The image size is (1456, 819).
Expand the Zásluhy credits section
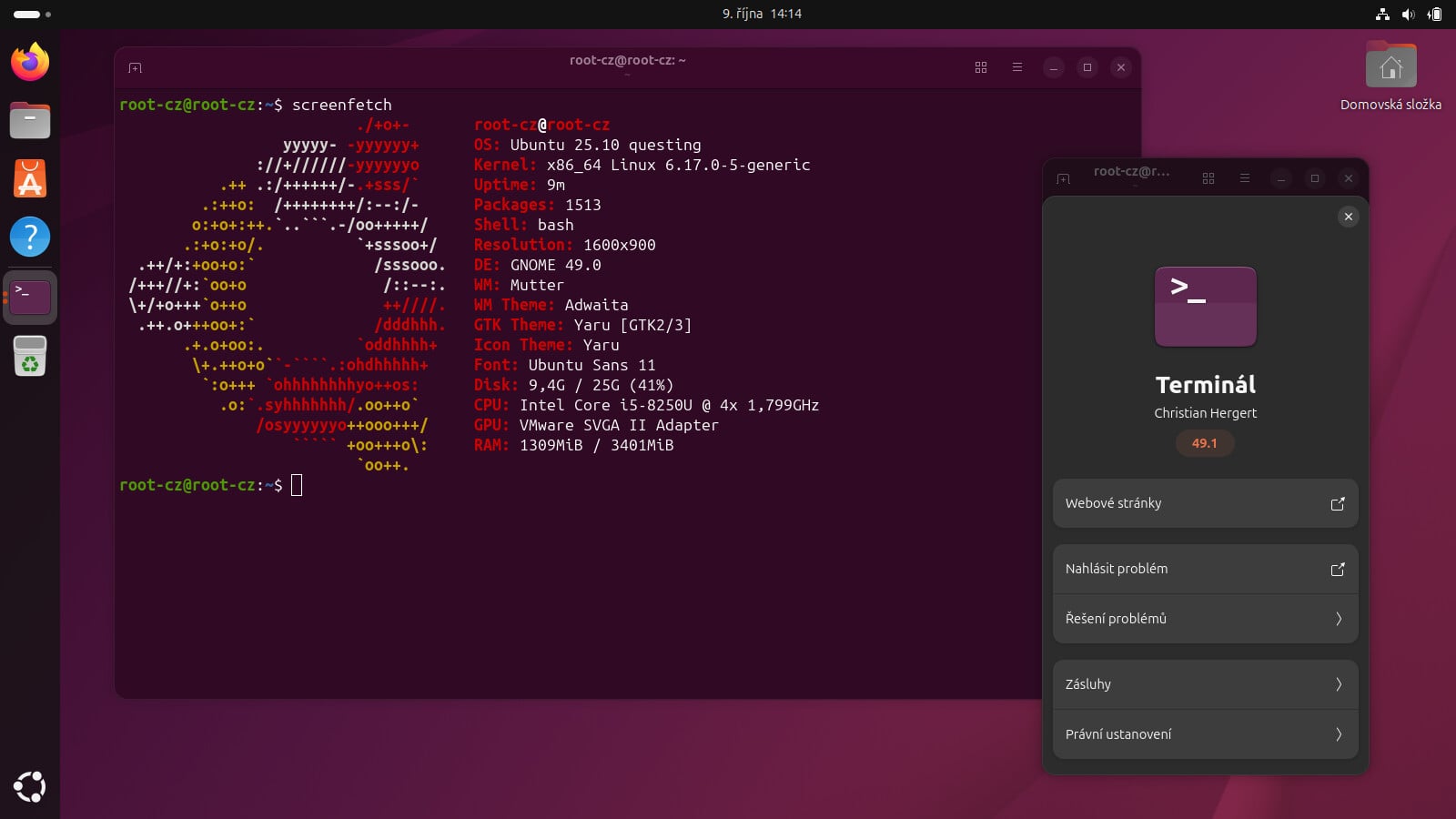tap(1205, 684)
